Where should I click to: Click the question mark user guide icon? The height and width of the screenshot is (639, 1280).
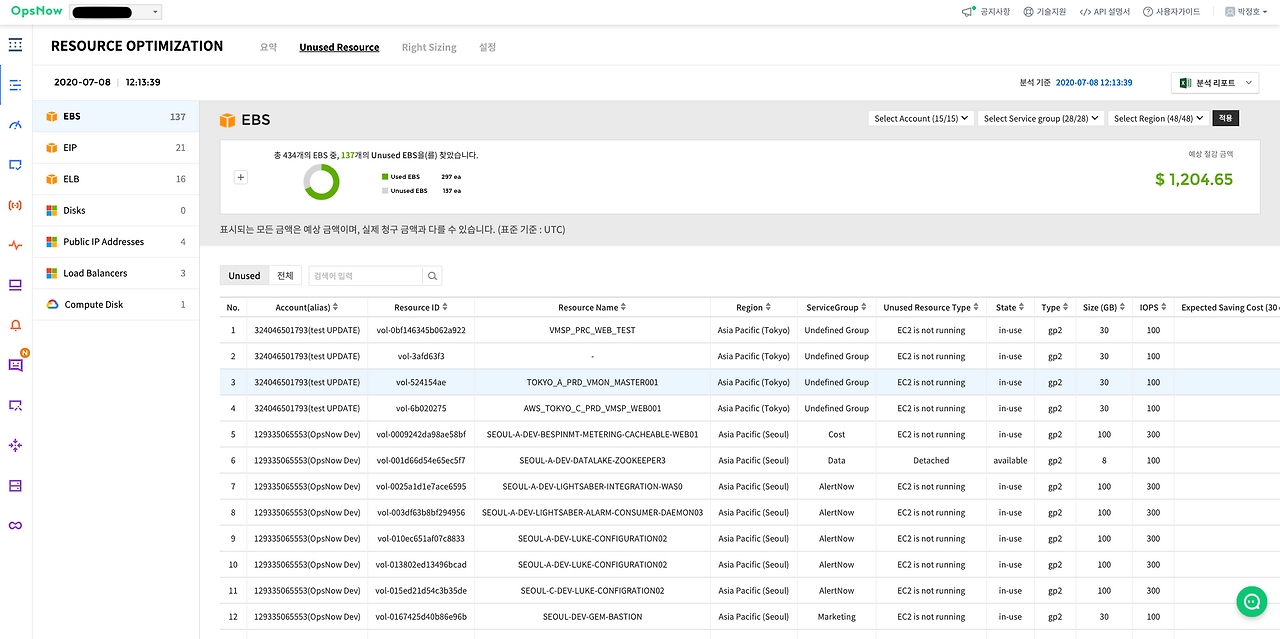point(1148,12)
